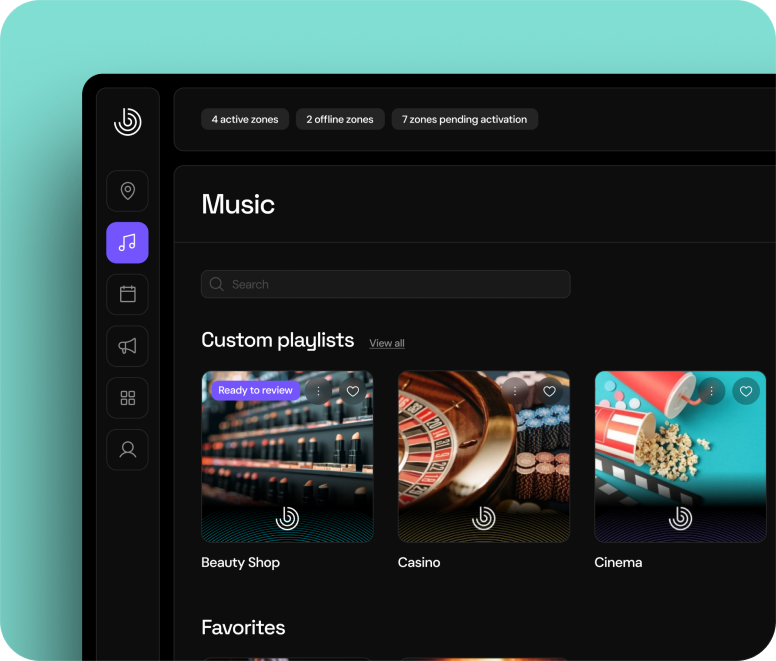This screenshot has height=661, width=776.
Task: Click View all link for Custom playlists
Action: pos(387,343)
